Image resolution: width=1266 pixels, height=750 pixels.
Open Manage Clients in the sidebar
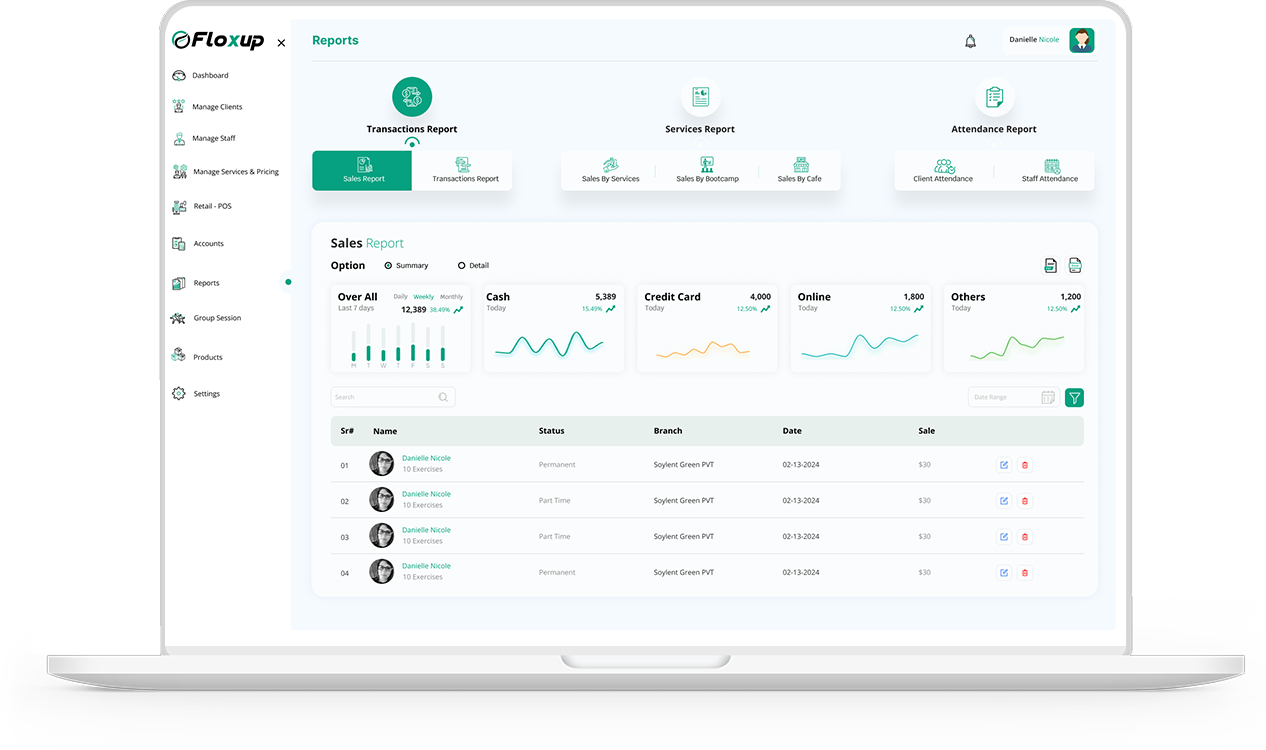click(x=208, y=106)
